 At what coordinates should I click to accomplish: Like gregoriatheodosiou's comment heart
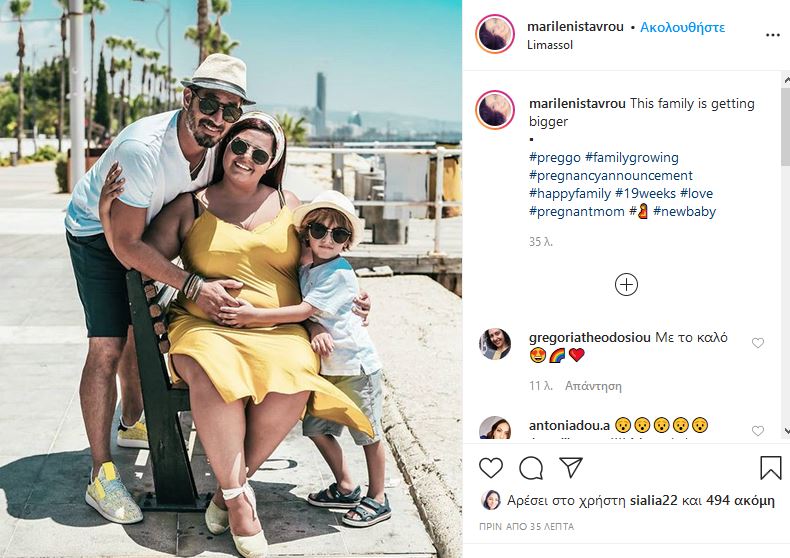[758, 343]
